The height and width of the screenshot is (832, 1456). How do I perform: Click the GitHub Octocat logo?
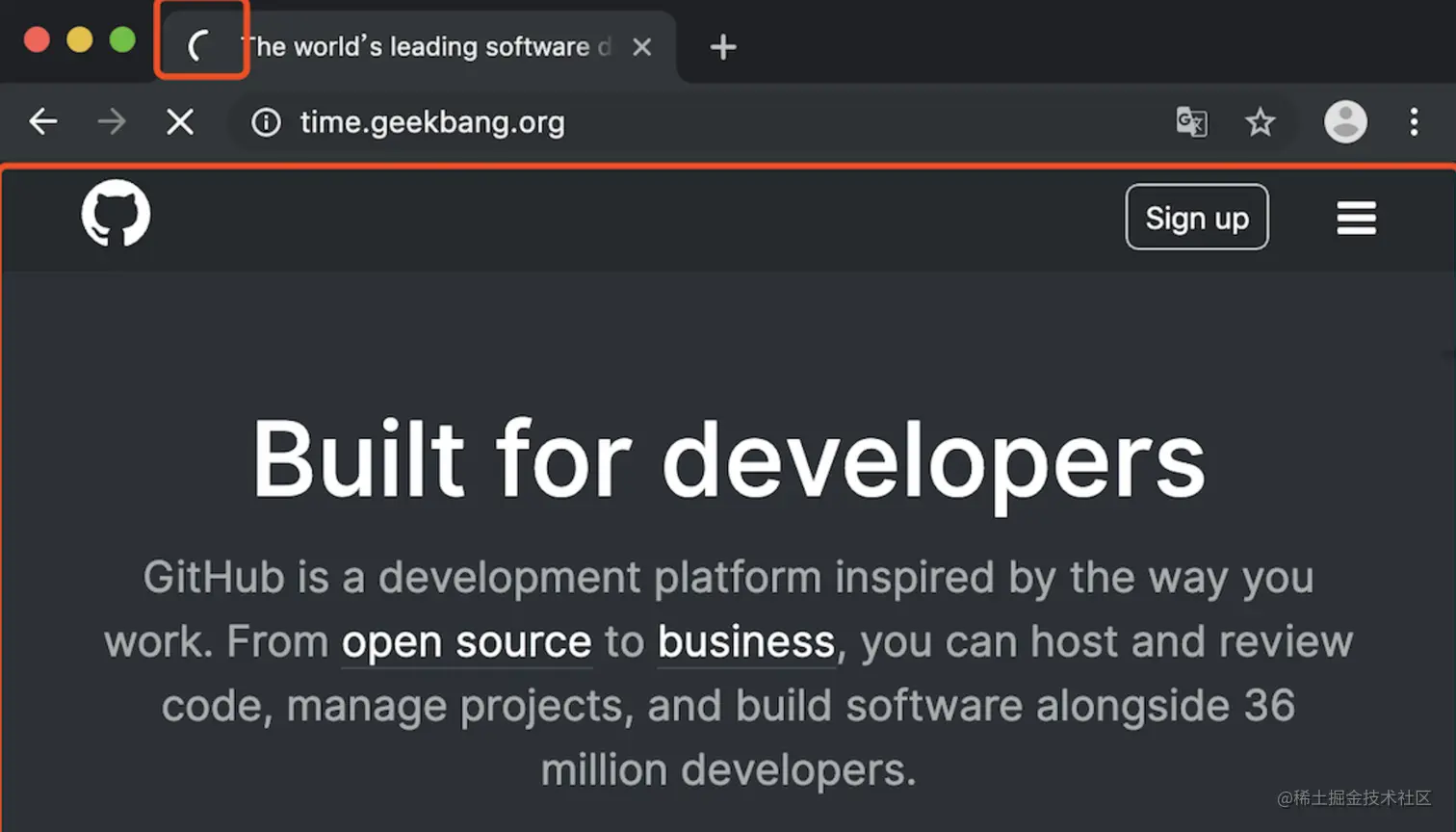116,214
